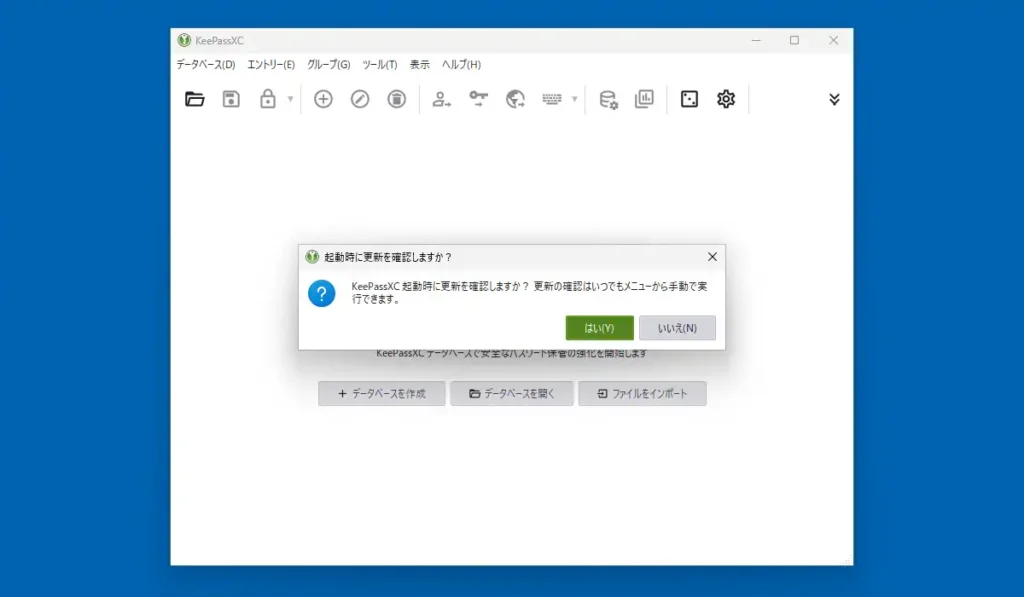Click the KeePassXC logo in title bar
The image size is (1024, 597).
tap(184, 40)
